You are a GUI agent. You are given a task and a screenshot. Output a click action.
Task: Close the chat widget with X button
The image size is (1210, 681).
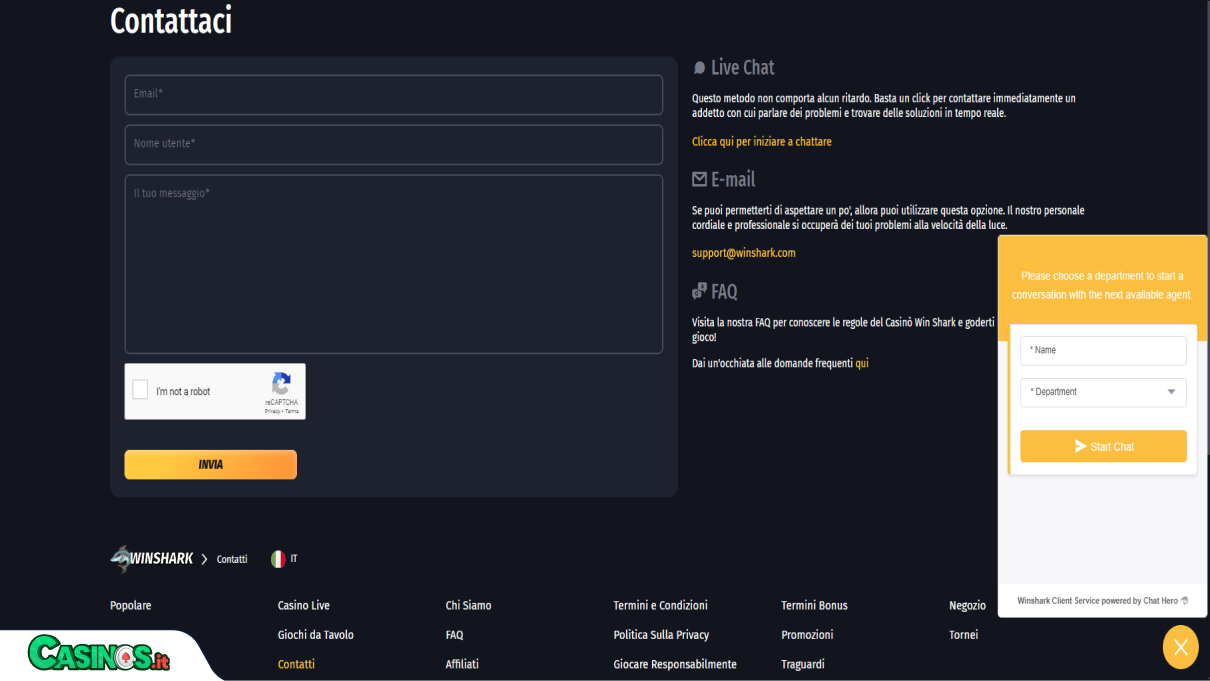pyautogui.click(x=1180, y=647)
